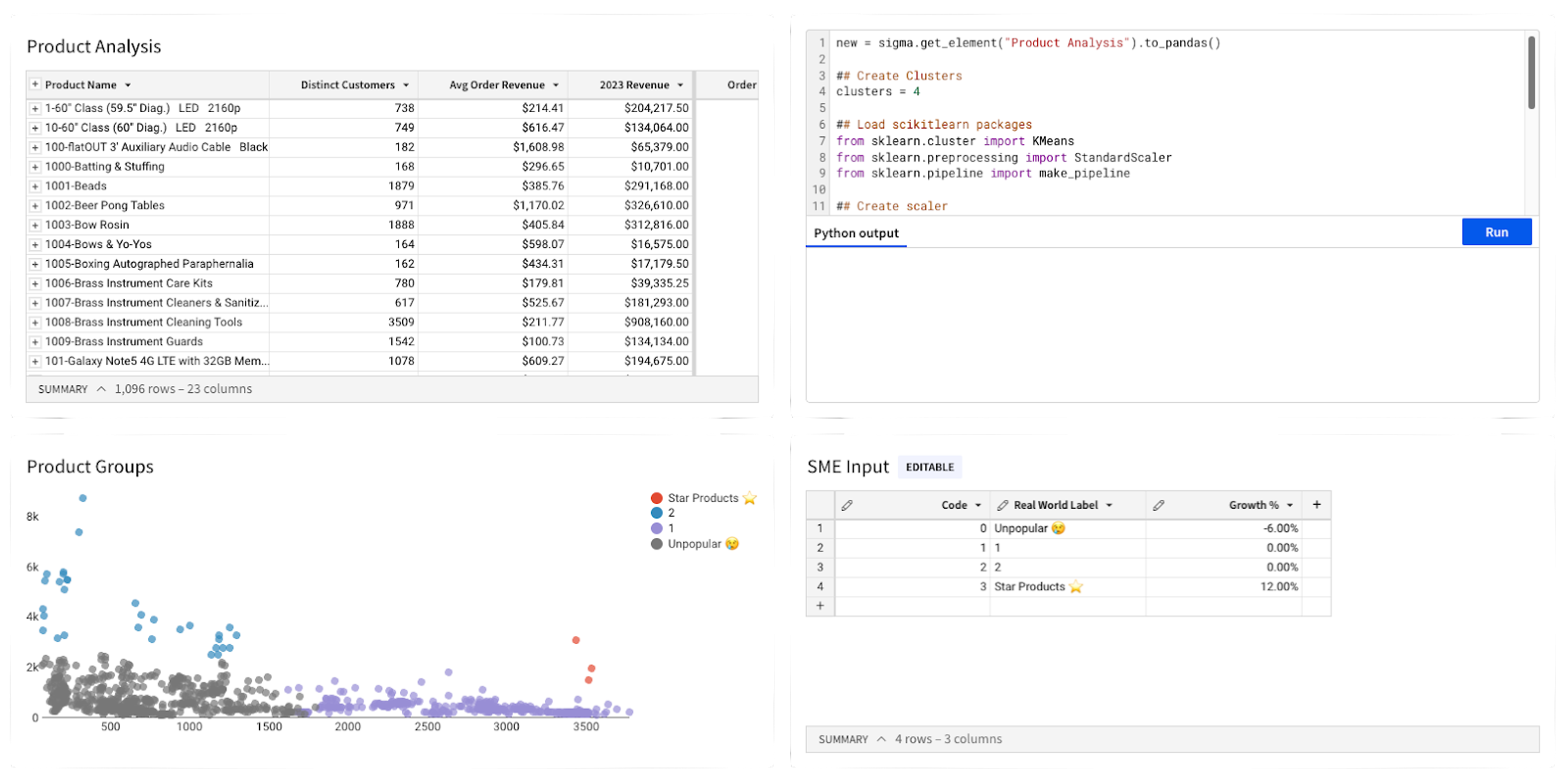Click the pencil icon on Growth % column
The height and width of the screenshot is (777, 1568).
click(1158, 505)
